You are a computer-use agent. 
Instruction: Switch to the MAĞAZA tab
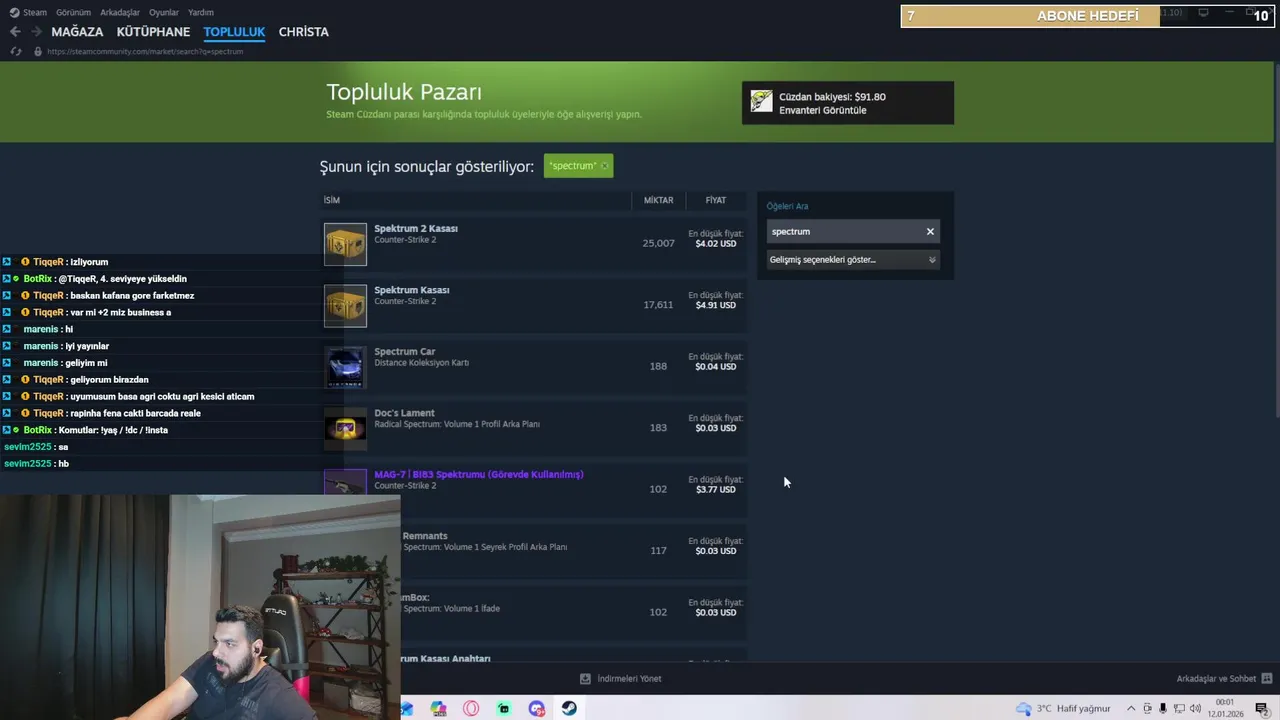77,32
